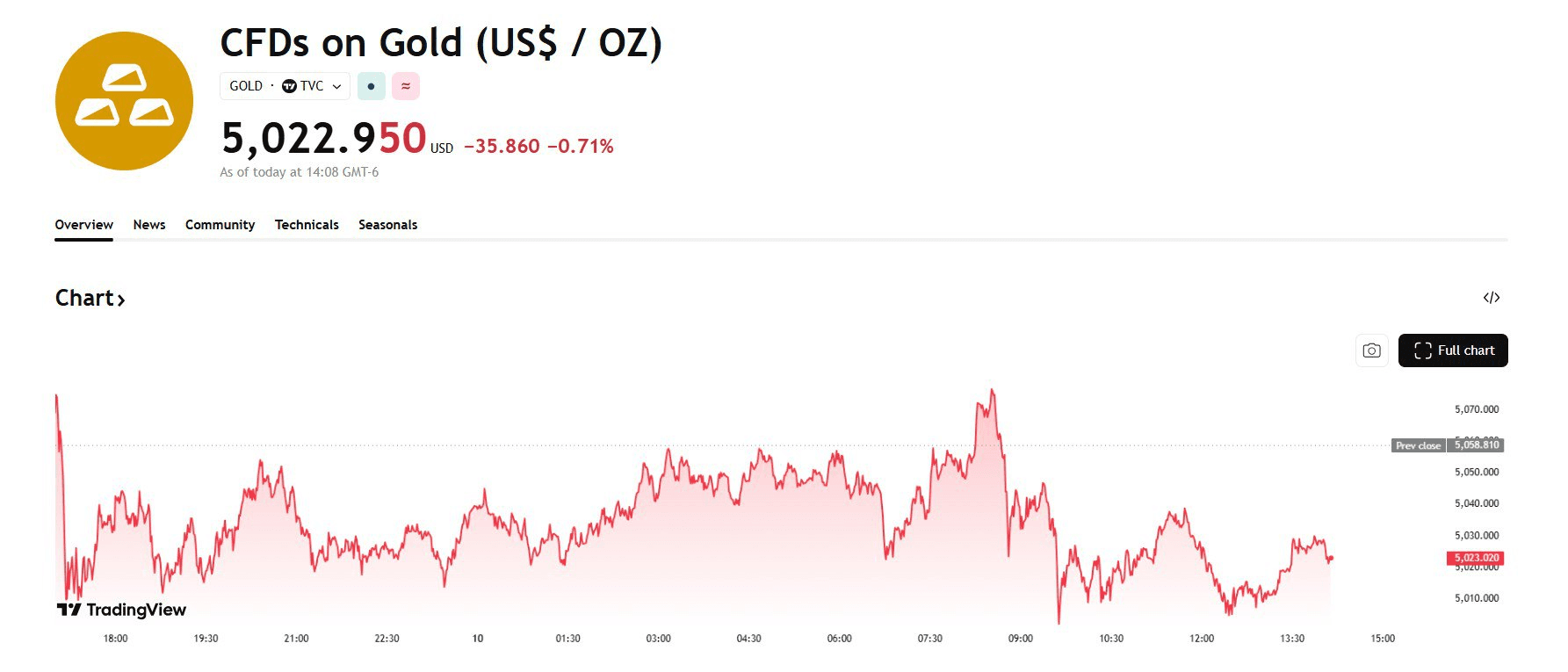The image size is (1568, 672).
Task: Expand the Chart section heading
Action: point(90,299)
